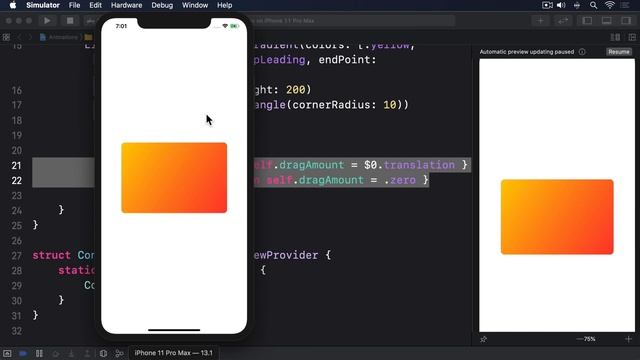Pause program execution
Image resolution: width=640 pixels, height=360 pixels.
click(x=39, y=353)
